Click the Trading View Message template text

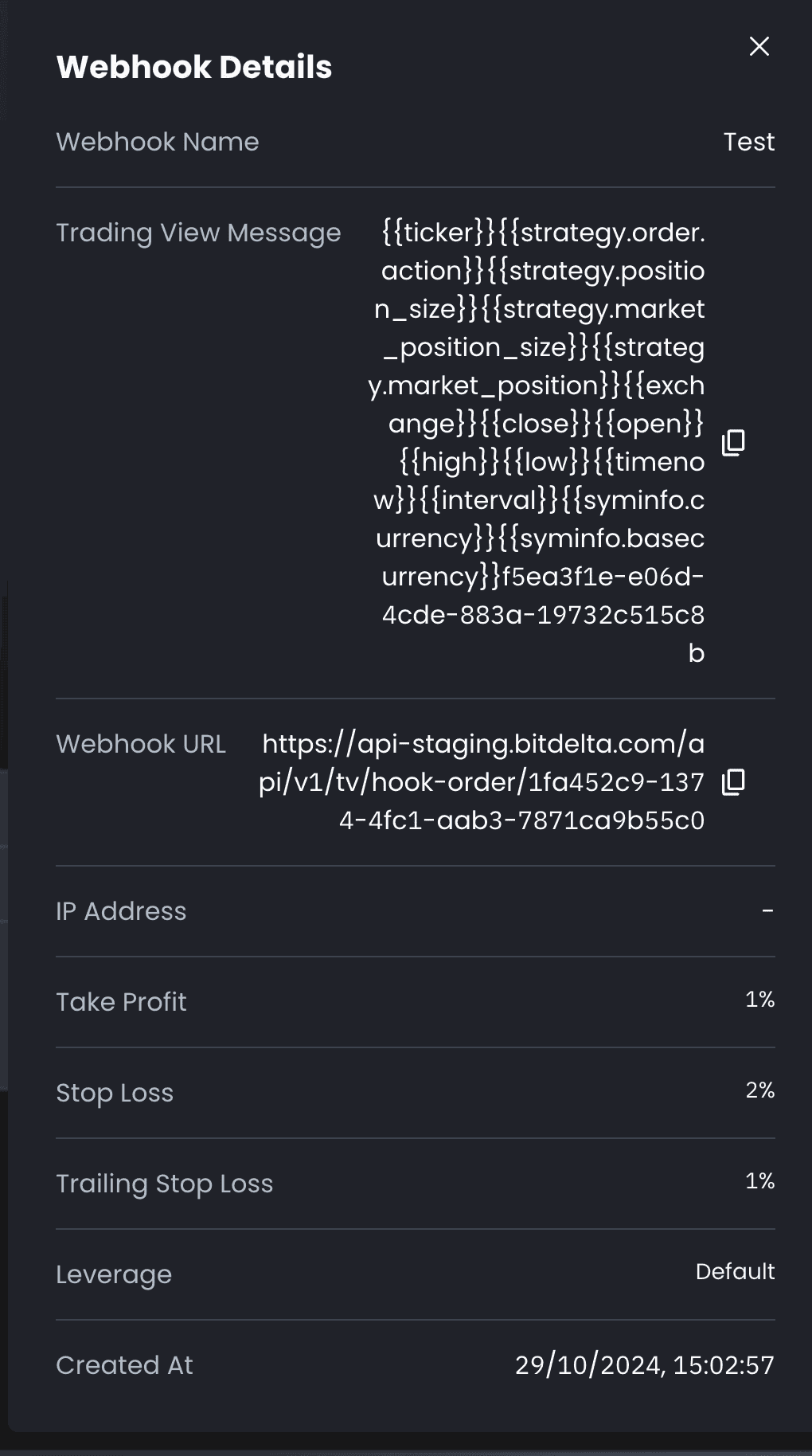pos(537,443)
